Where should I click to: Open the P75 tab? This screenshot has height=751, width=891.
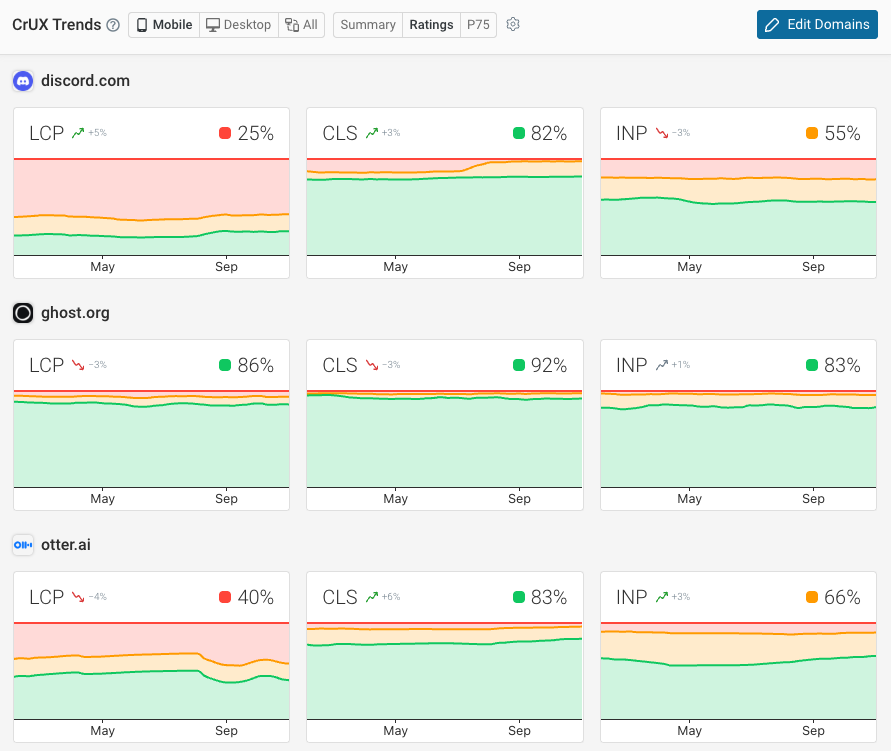pyautogui.click(x=478, y=24)
